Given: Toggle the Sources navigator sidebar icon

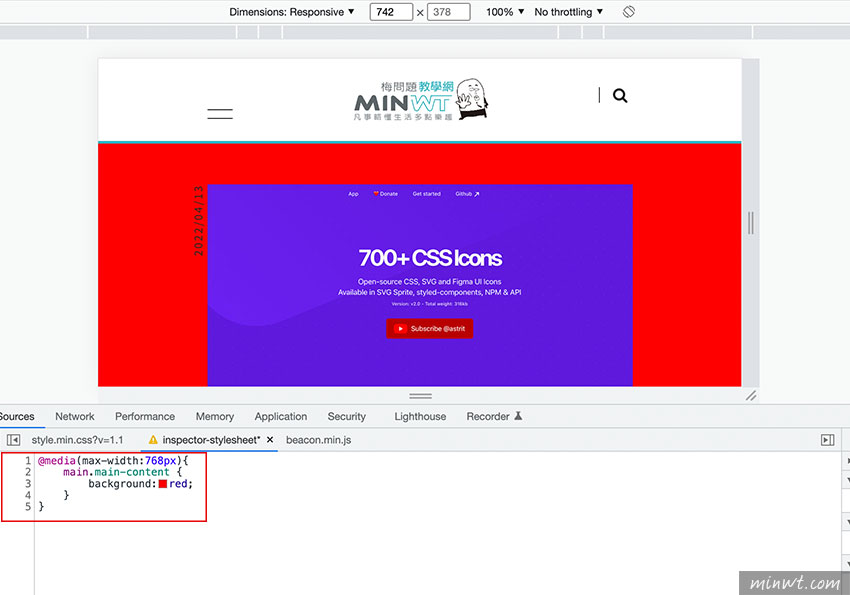Looking at the screenshot, I should (14, 440).
